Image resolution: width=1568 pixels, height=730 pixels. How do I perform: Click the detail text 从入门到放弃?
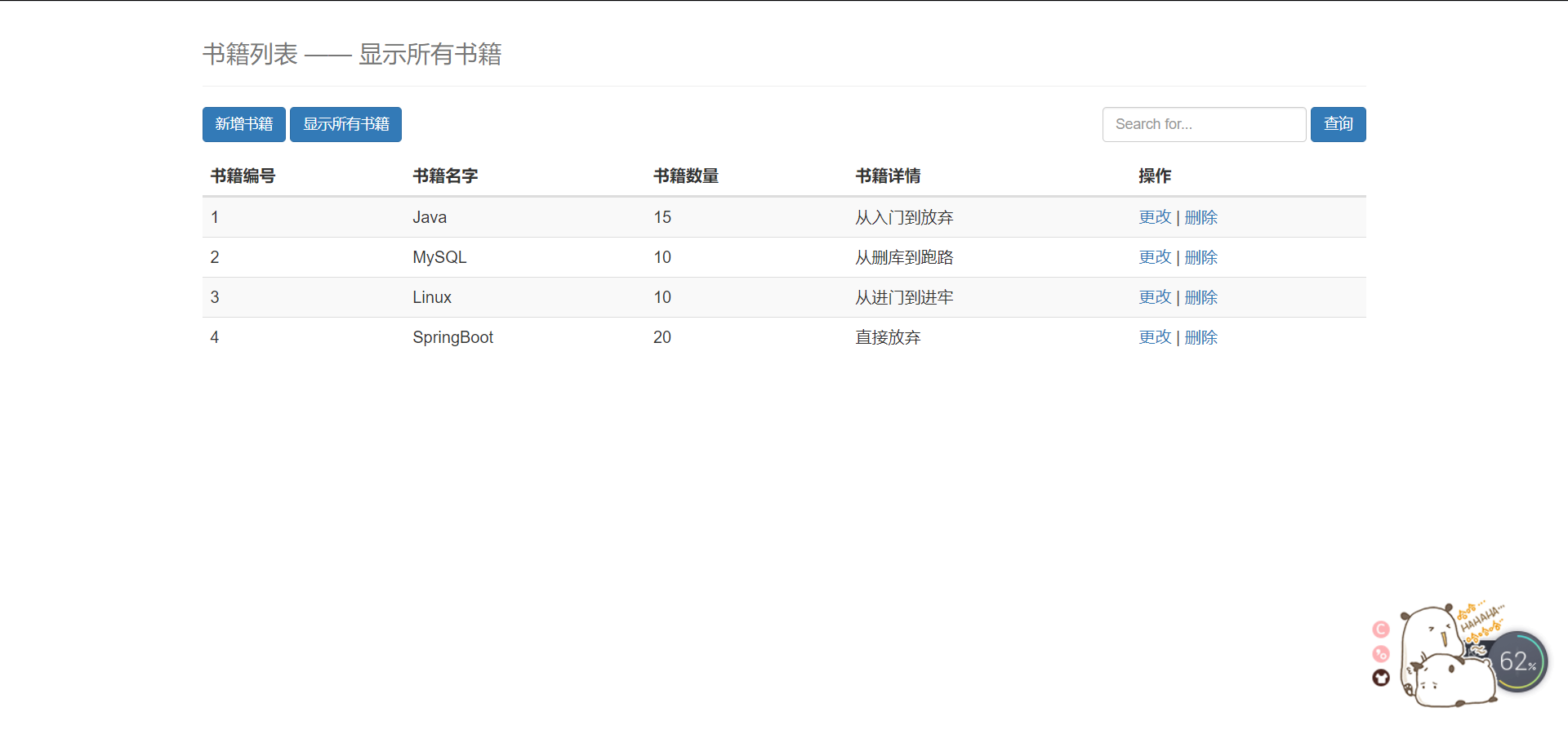click(904, 217)
